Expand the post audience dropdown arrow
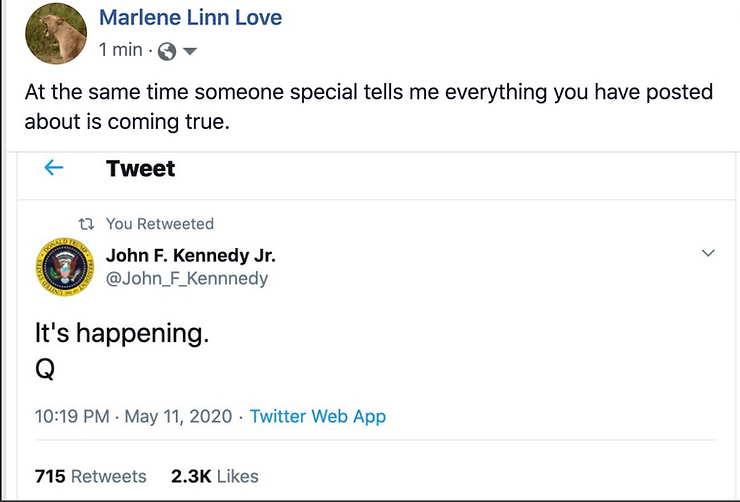Image resolution: width=740 pixels, height=502 pixels. click(190, 51)
